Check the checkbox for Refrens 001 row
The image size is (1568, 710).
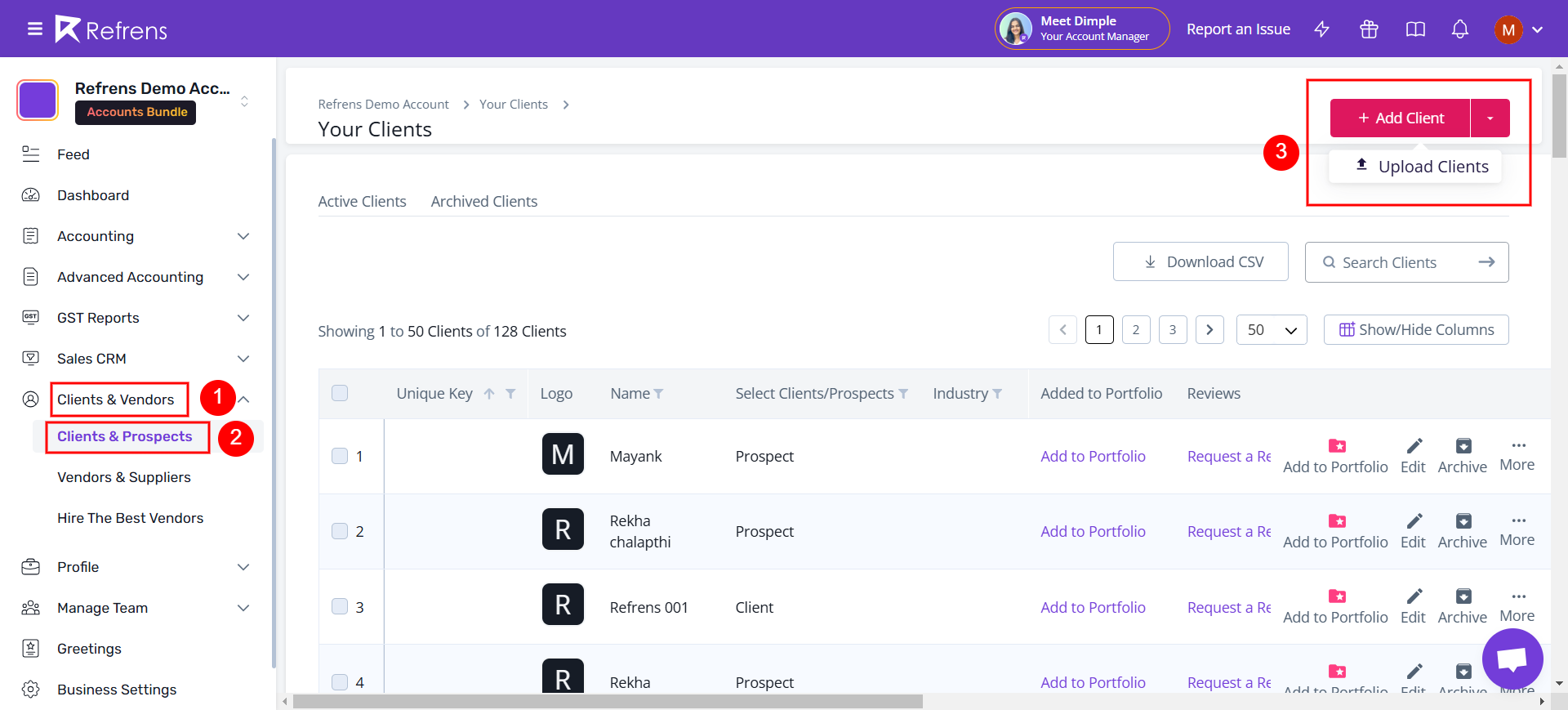[340, 606]
